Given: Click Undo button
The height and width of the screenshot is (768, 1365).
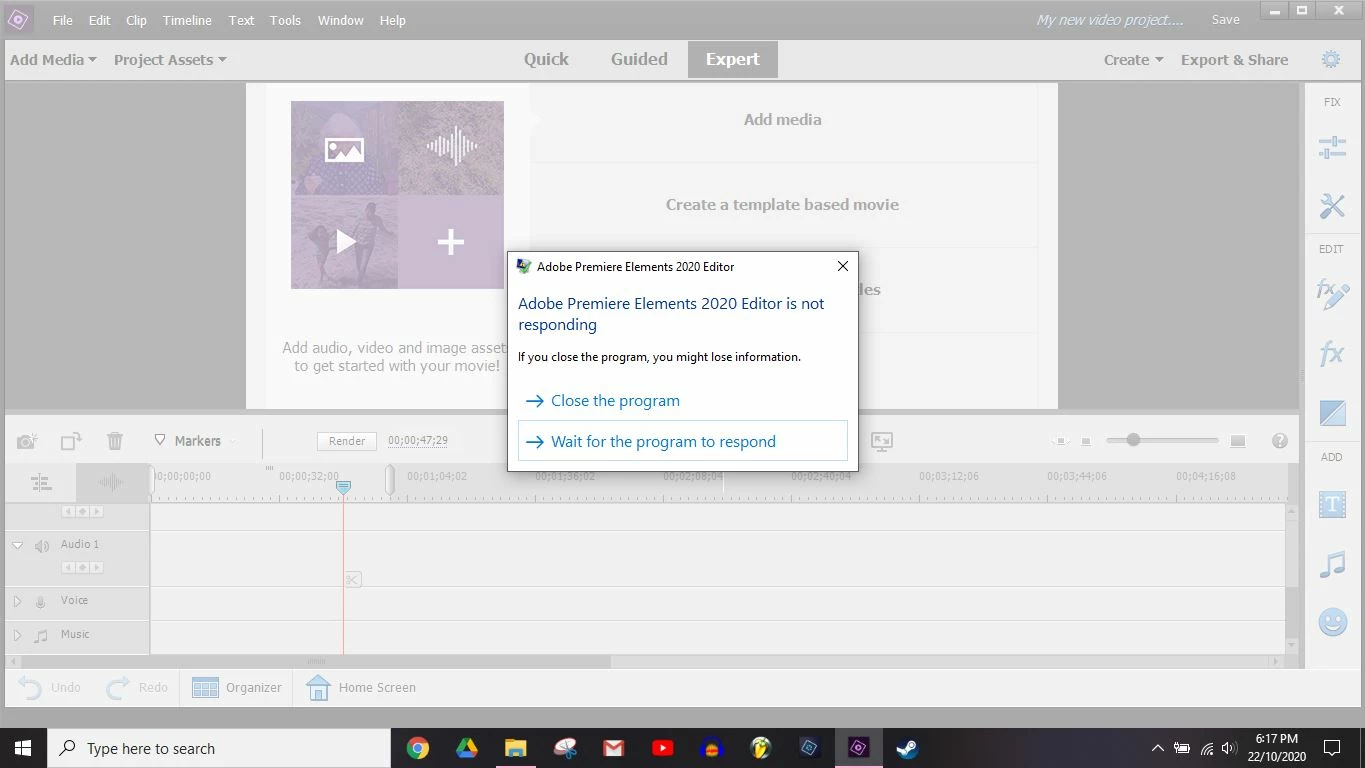Looking at the screenshot, I should tap(50, 688).
